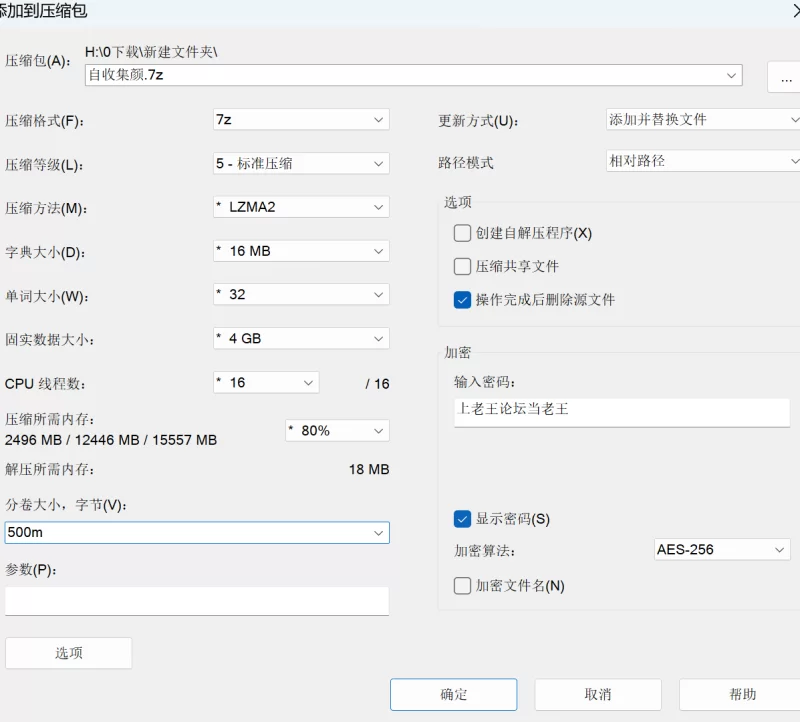The height and width of the screenshot is (722, 800).
Task: Open the archive format 7z dropdown
Action: pyautogui.click(x=301, y=119)
